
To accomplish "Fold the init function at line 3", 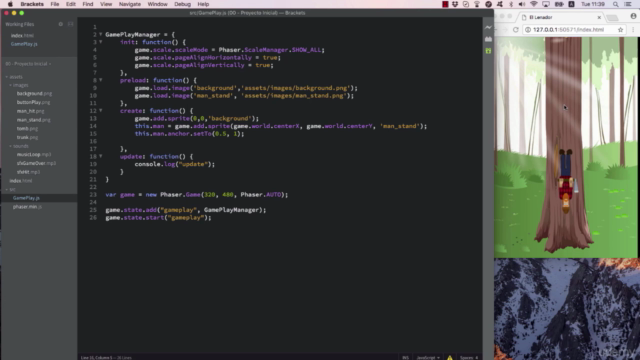I will point(100,42).
